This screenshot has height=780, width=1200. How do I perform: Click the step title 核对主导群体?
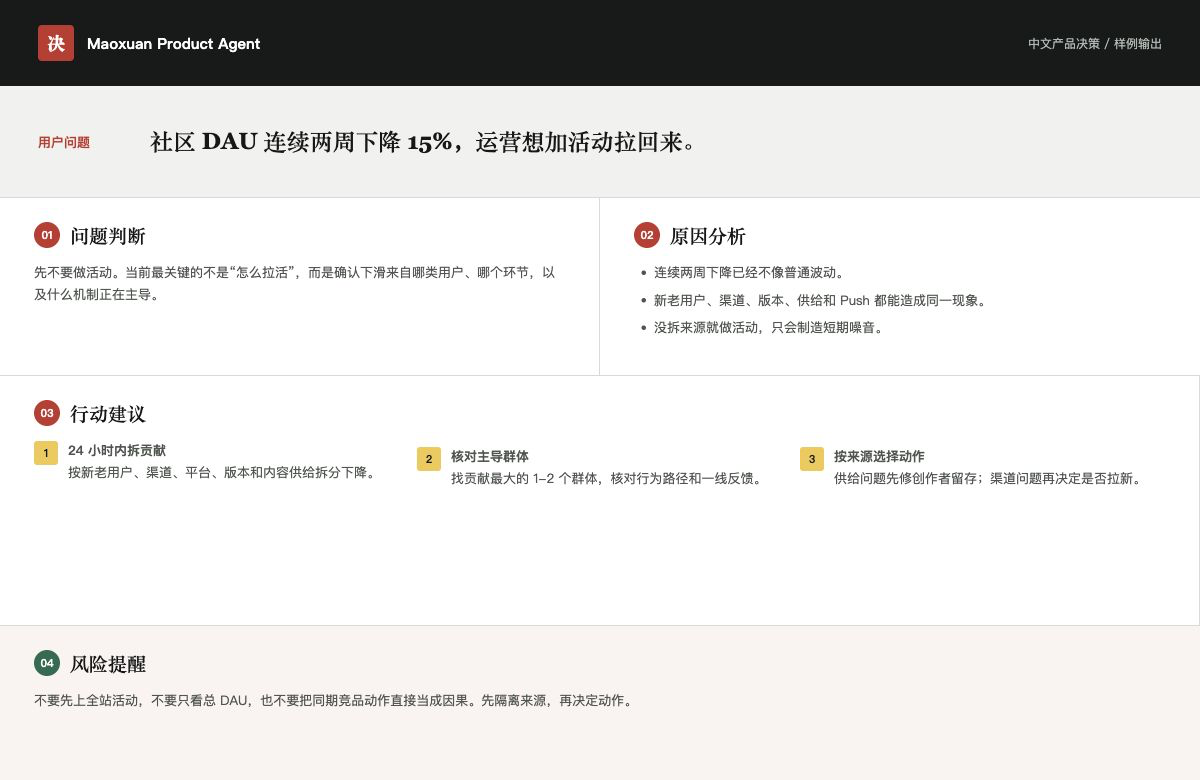click(490, 456)
